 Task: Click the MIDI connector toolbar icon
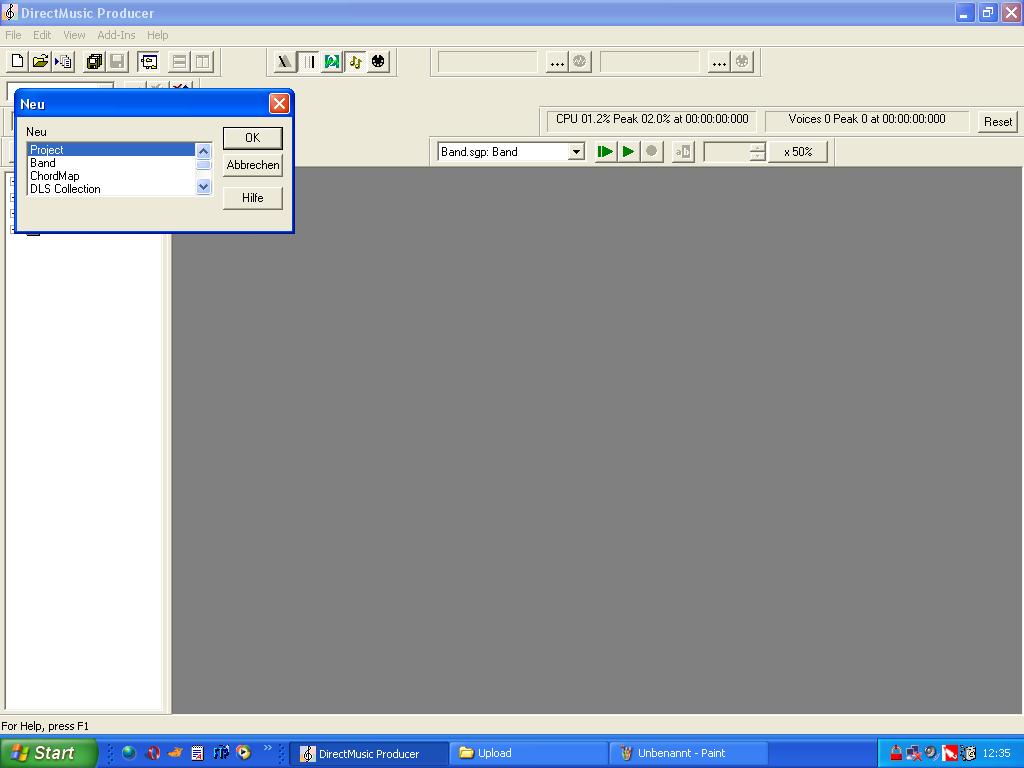point(378,61)
